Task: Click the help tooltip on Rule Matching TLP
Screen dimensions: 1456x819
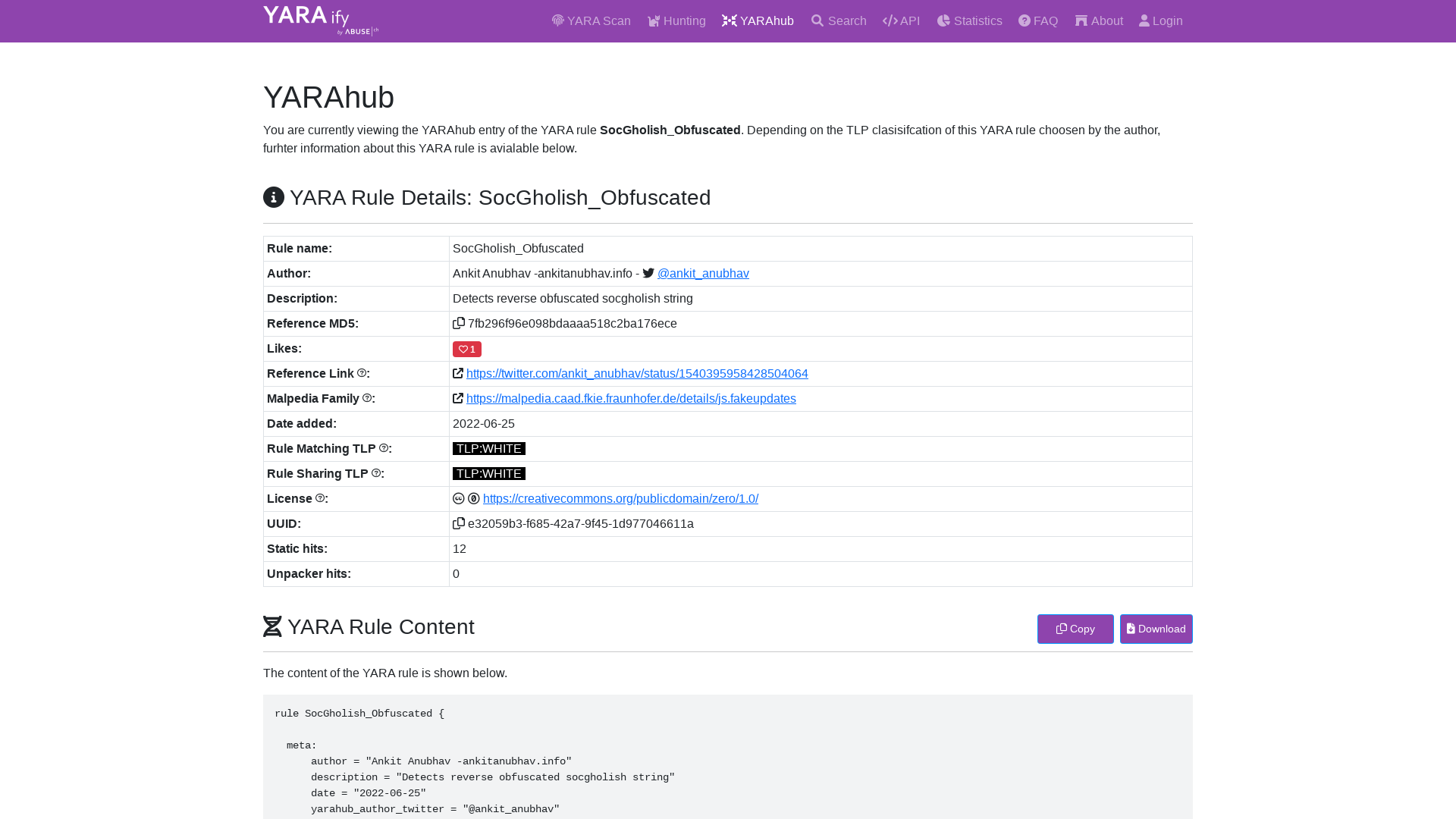Action: tap(385, 447)
